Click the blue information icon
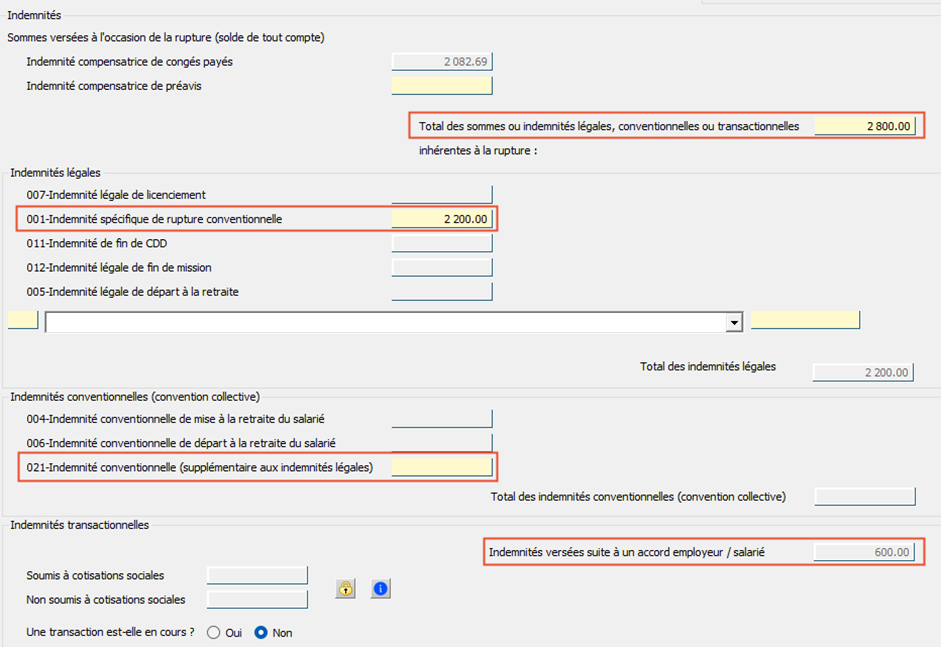This screenshot has width=941, height=647. coord(380,589)
